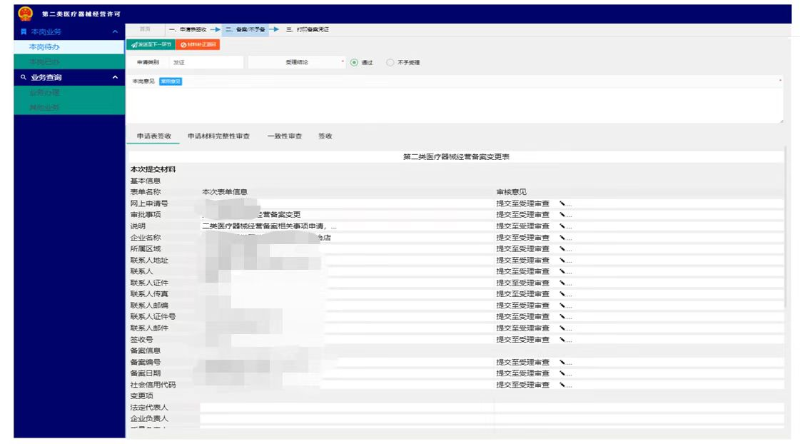This screenshot has width=800, height=444.
Task: Click 提交至受理审查 in 企业名称 row
Action: pos(522,237)
